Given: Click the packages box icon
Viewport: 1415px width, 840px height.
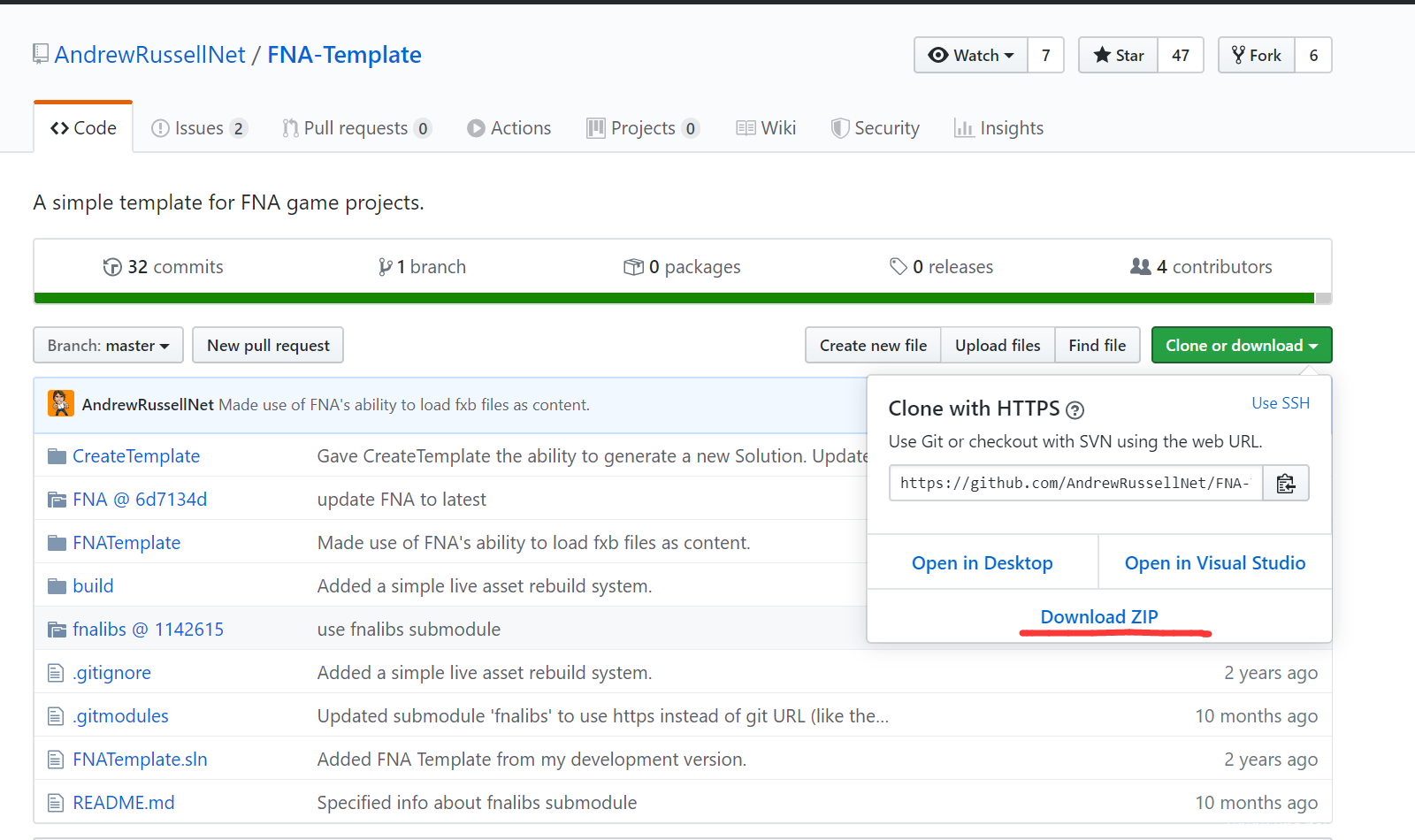Looking at the screenshot, I should pos(633,267).
